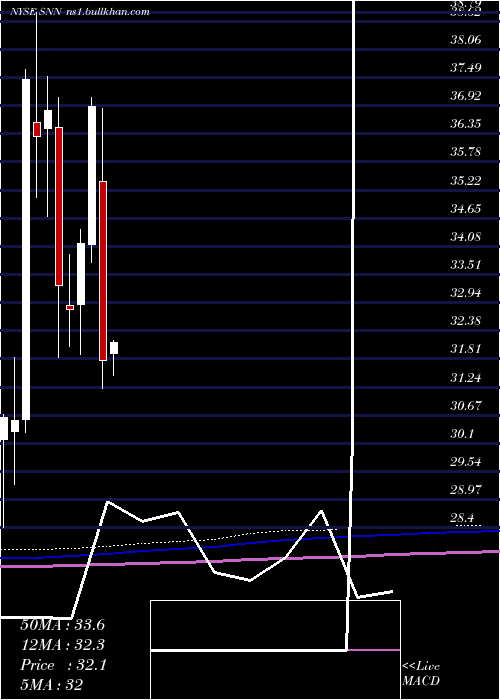
Task: Click the <<Live MACD label
Action: [421, 673]
